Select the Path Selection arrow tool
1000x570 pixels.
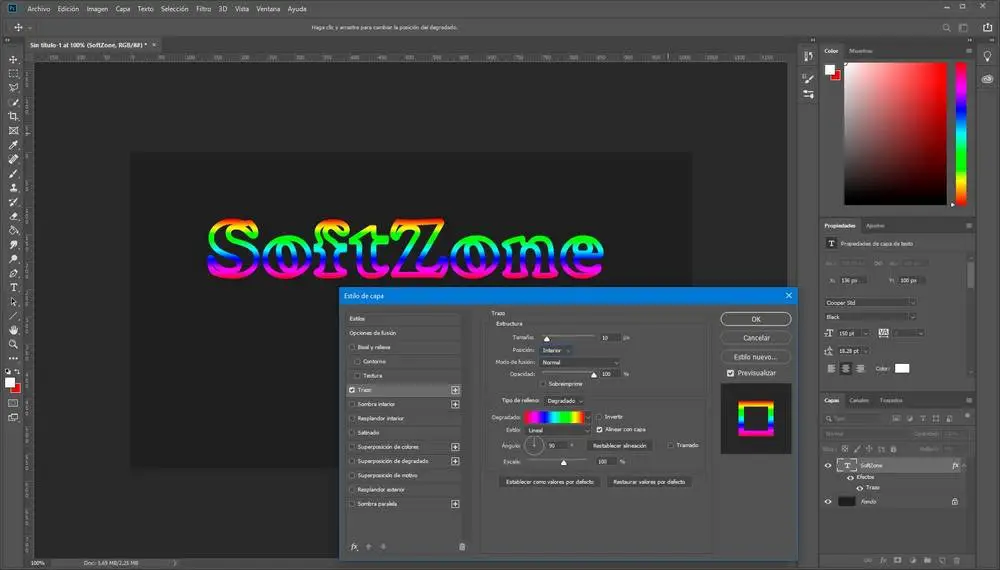(13, 302)
